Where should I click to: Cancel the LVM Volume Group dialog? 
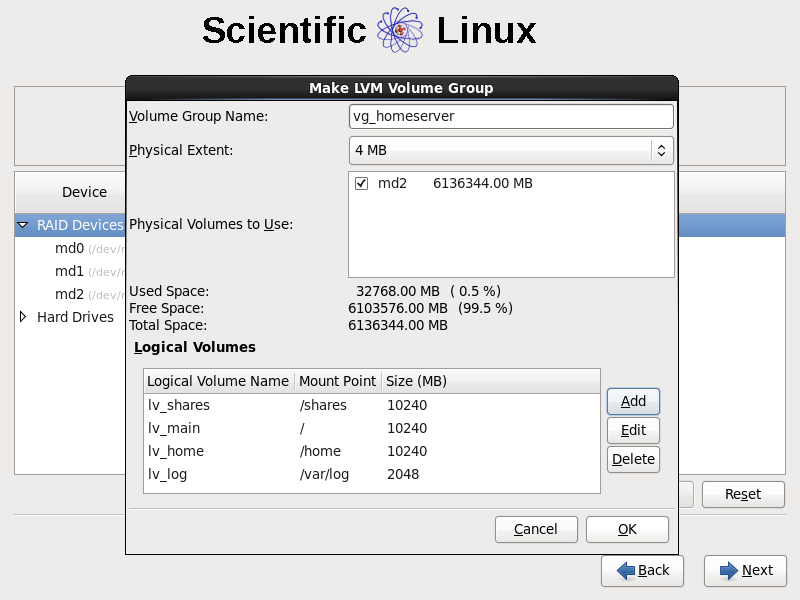[x=536, y=529]
